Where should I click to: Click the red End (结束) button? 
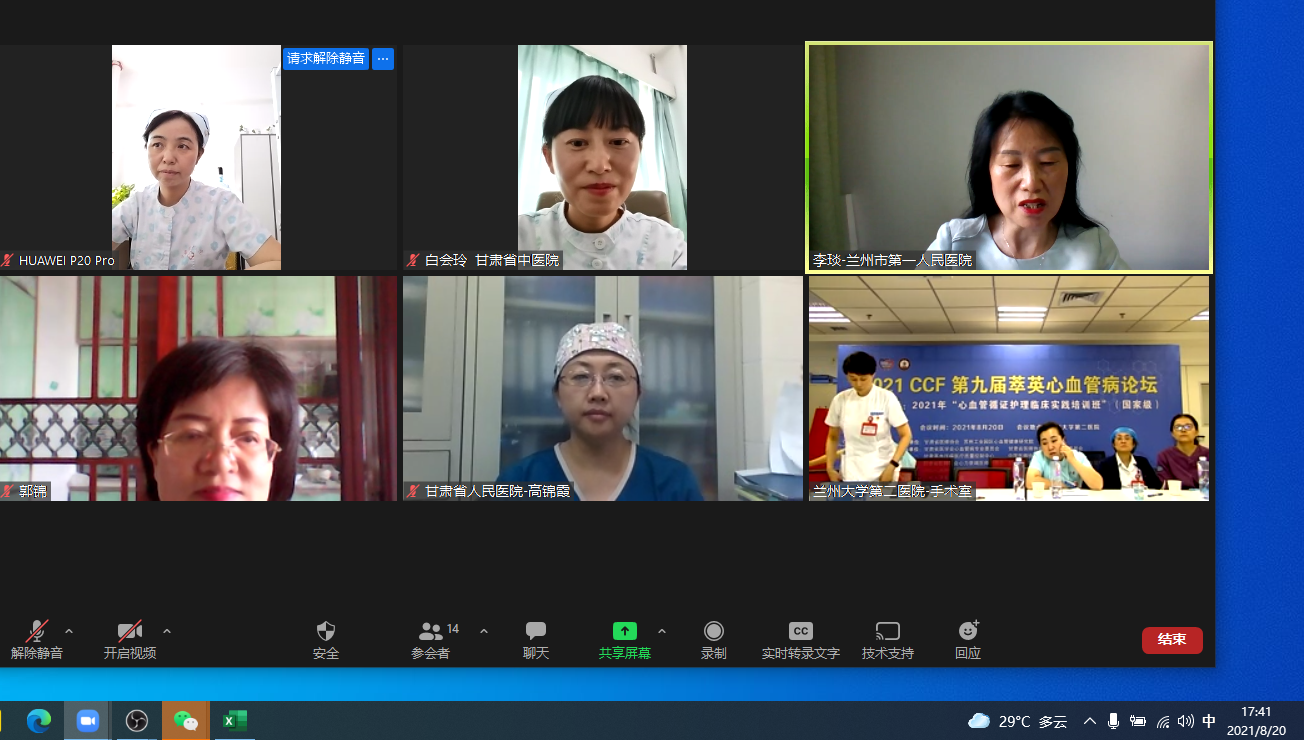pos(1172,640)
